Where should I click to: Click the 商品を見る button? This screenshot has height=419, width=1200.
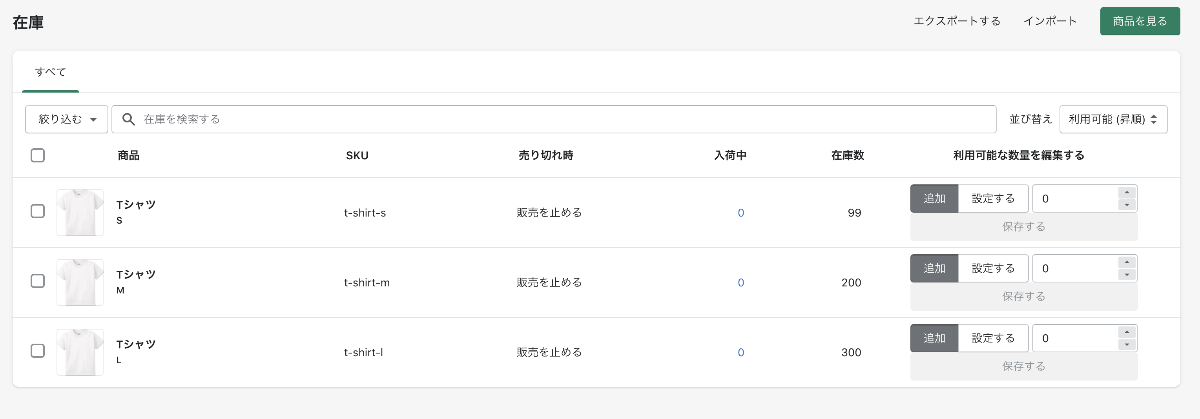pos(1139,21)
